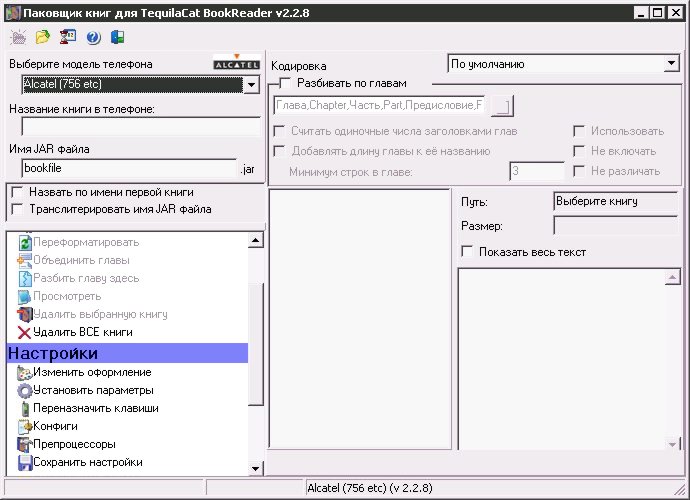Click the Объединить главы entry text
Viewport: 690px width, 500px height.
(81, 261)
